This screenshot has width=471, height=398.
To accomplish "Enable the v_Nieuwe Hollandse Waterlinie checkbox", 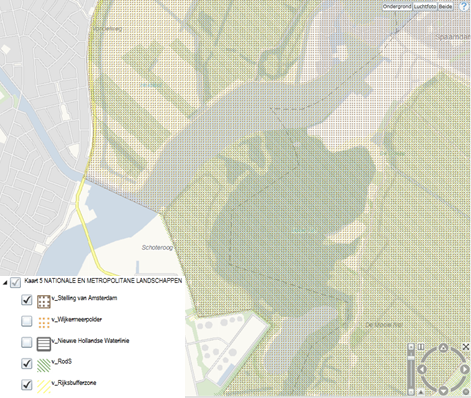I will tap(27, 342).
